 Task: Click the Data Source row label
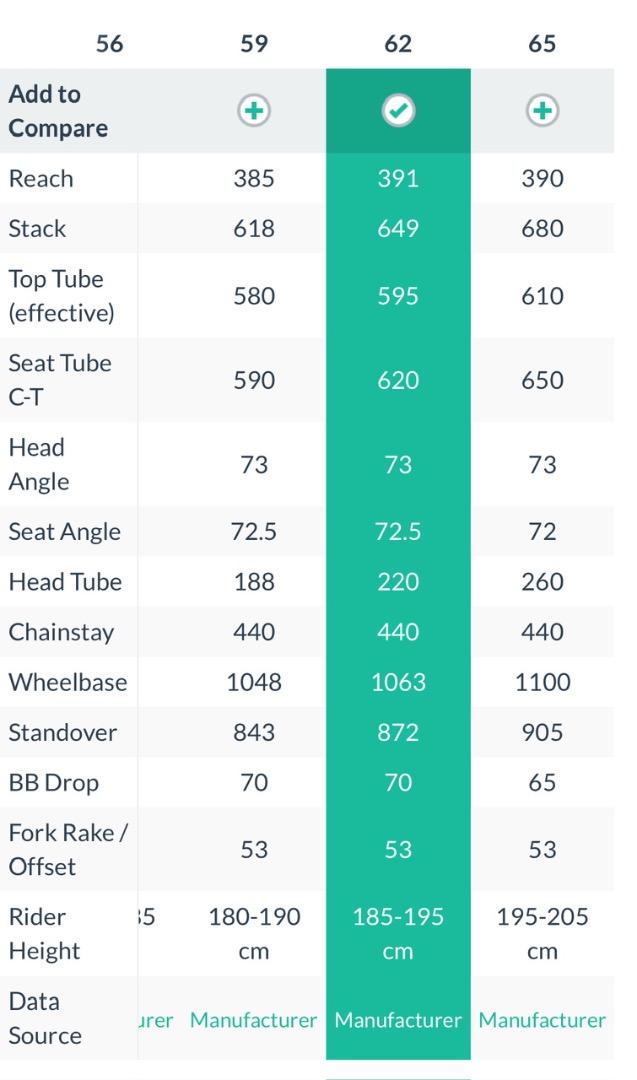pos(45,1019)
